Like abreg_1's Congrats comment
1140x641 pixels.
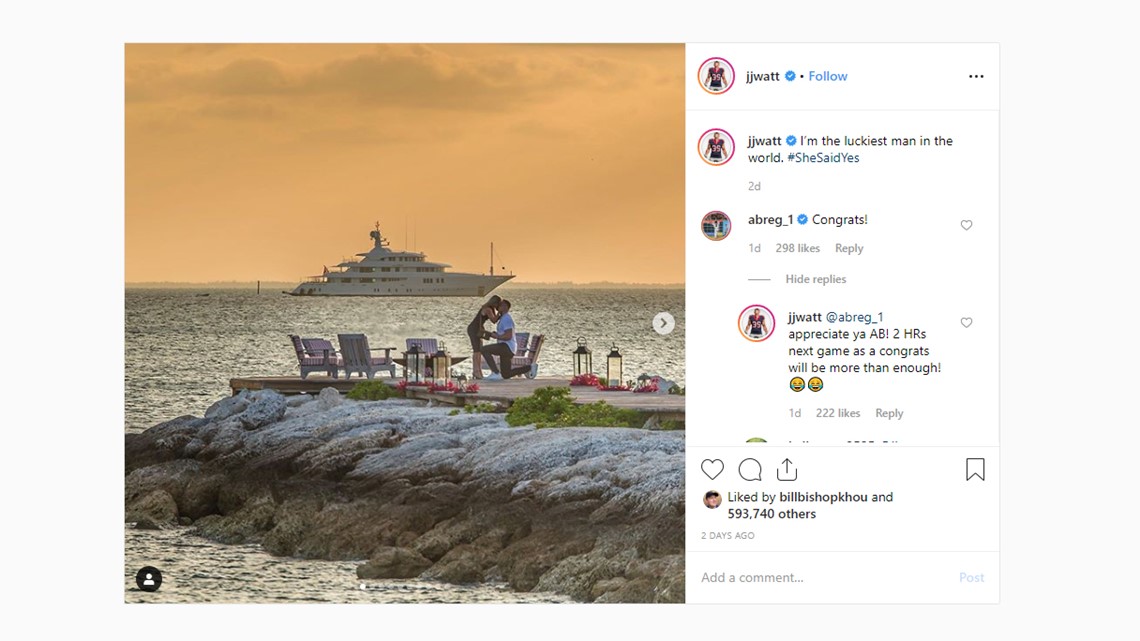pyautogui.click(x=966, y=225)
